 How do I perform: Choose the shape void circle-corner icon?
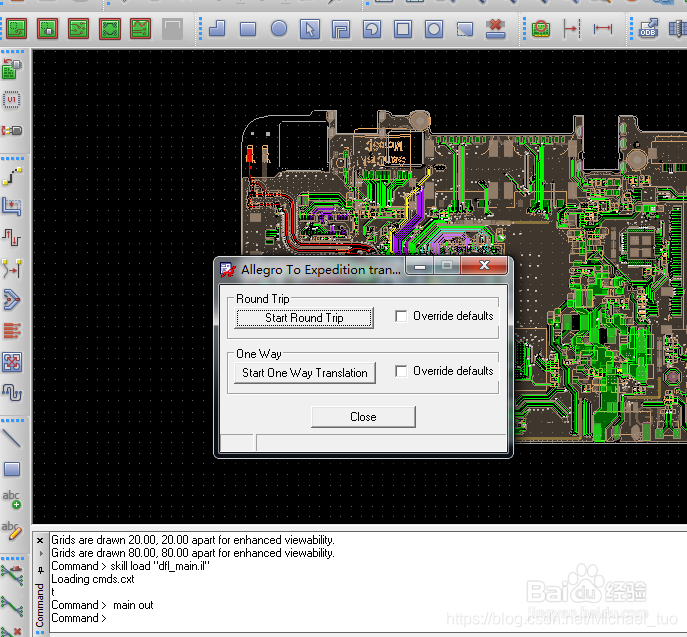[x=372, y=29]
